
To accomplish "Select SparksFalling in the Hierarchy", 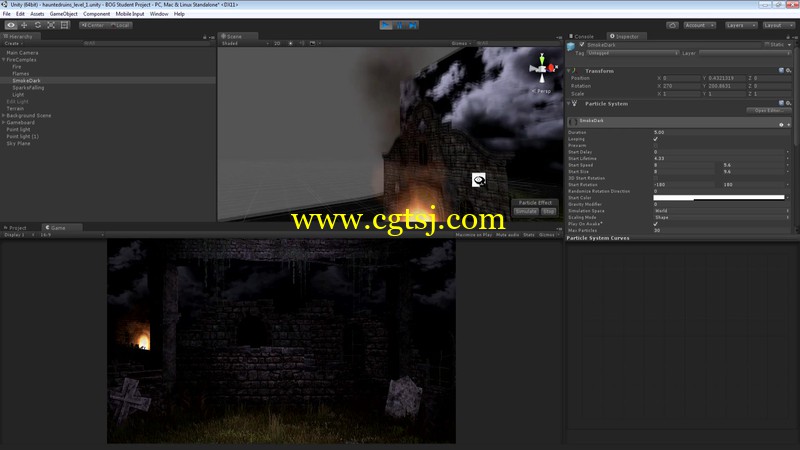I will (x=28, y=88).
